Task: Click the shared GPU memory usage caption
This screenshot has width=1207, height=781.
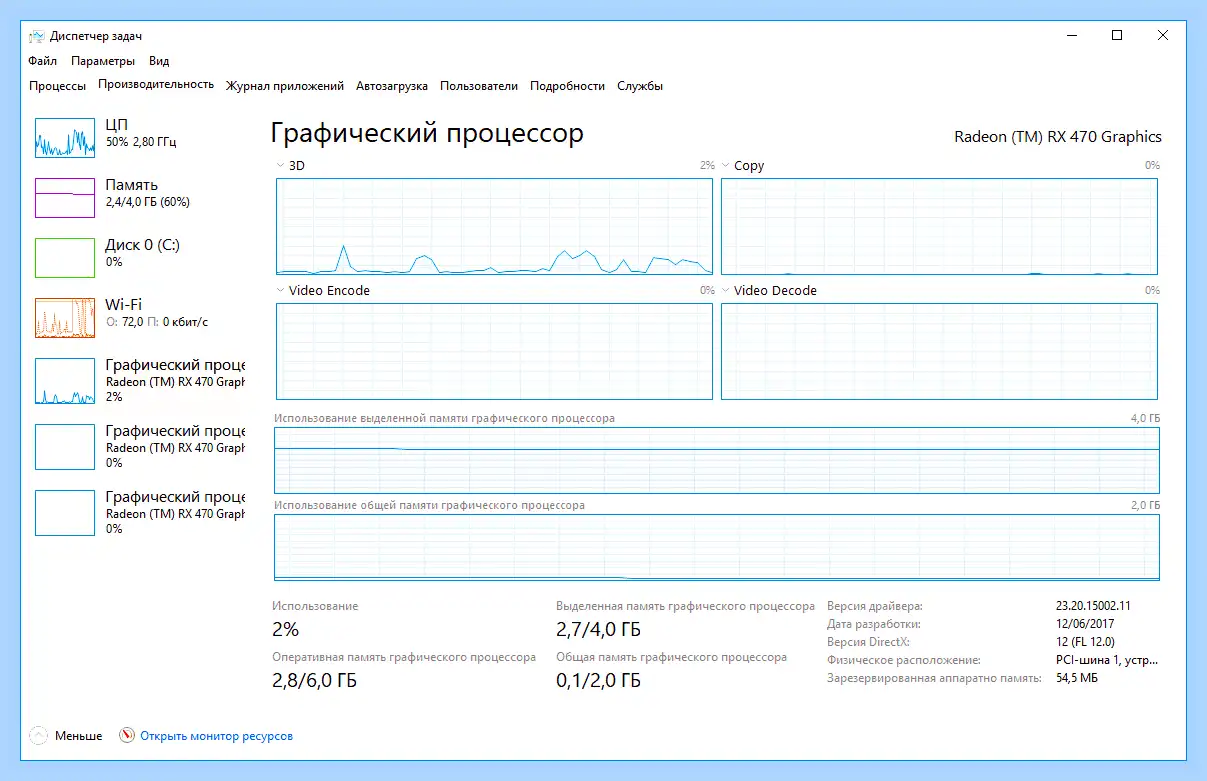Action: pos(430,505)
